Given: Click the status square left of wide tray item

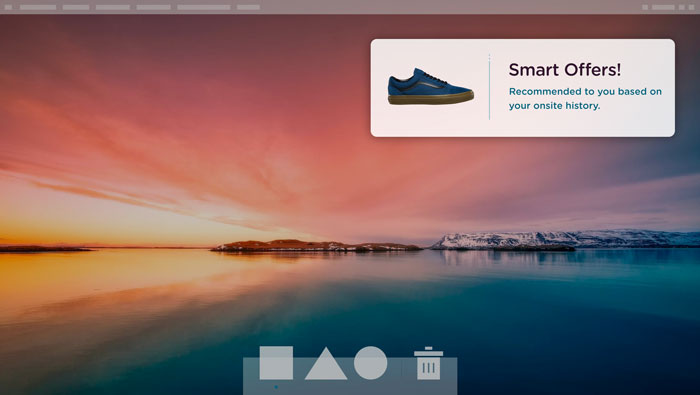Looking at the screenshot, I should coord(645,7).
